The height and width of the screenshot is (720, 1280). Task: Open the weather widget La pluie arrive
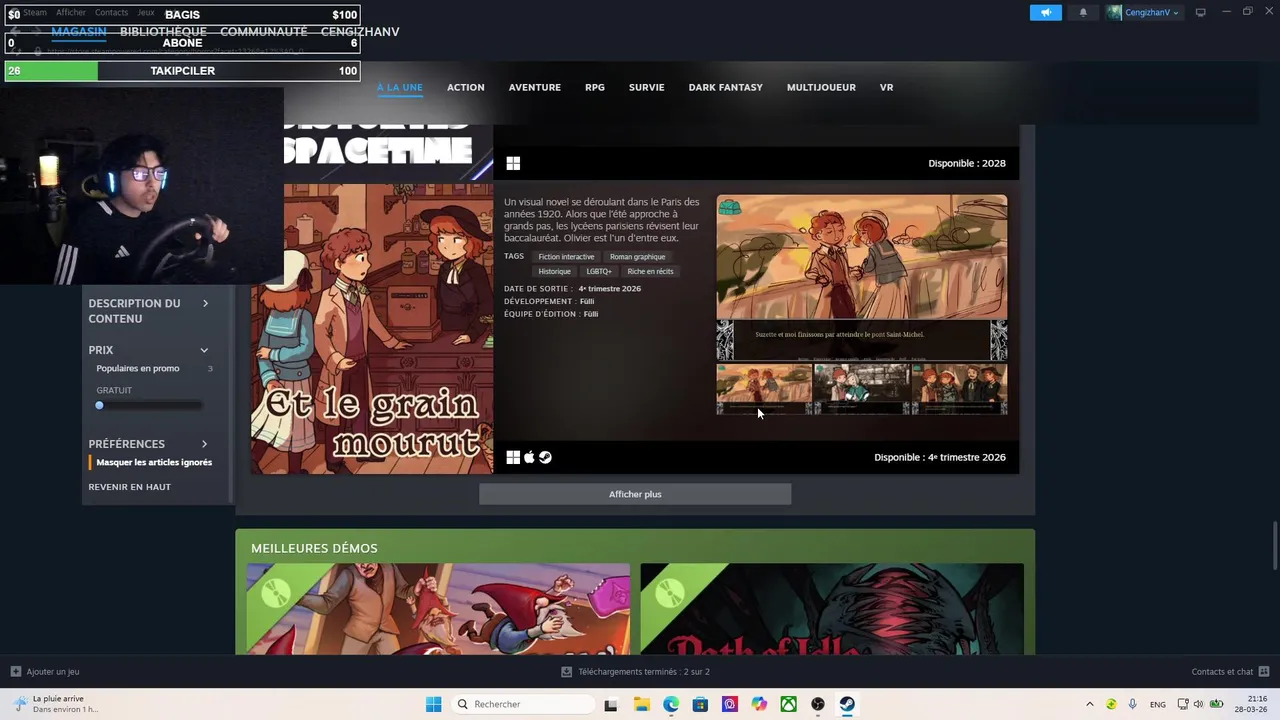(56, 704)
